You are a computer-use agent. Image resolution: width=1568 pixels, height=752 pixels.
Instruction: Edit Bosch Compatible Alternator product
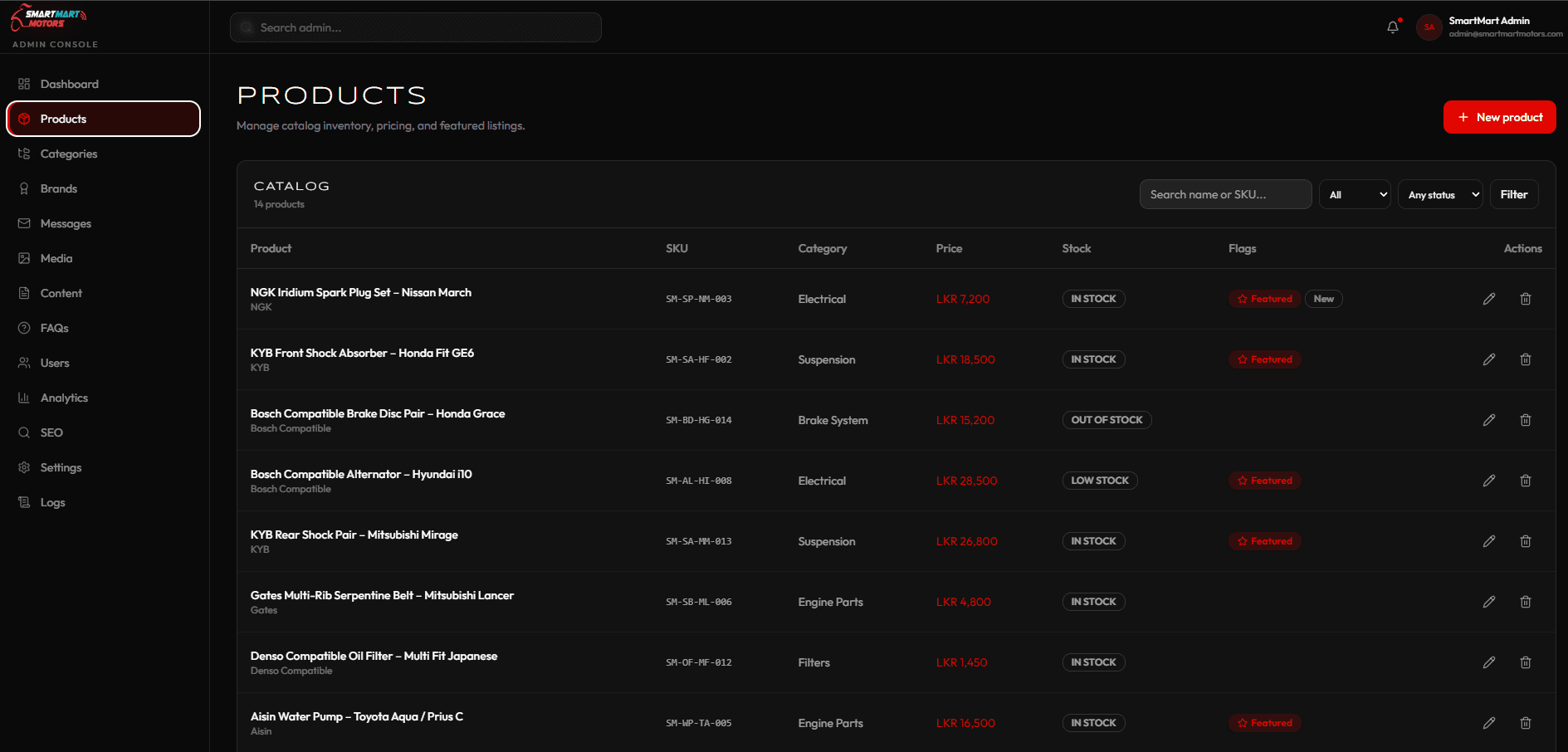coord(1489,481)
